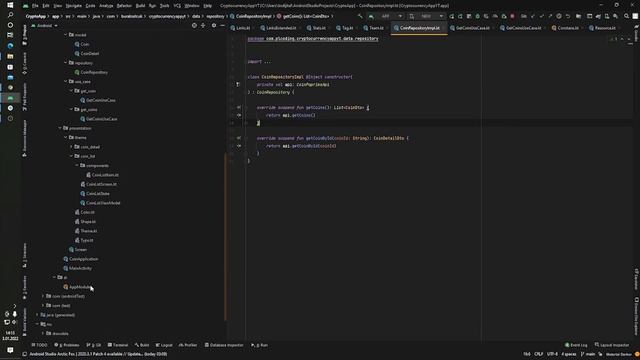Open the Android view selector dropdown
640x360 pixels.
tap(44, 26)
